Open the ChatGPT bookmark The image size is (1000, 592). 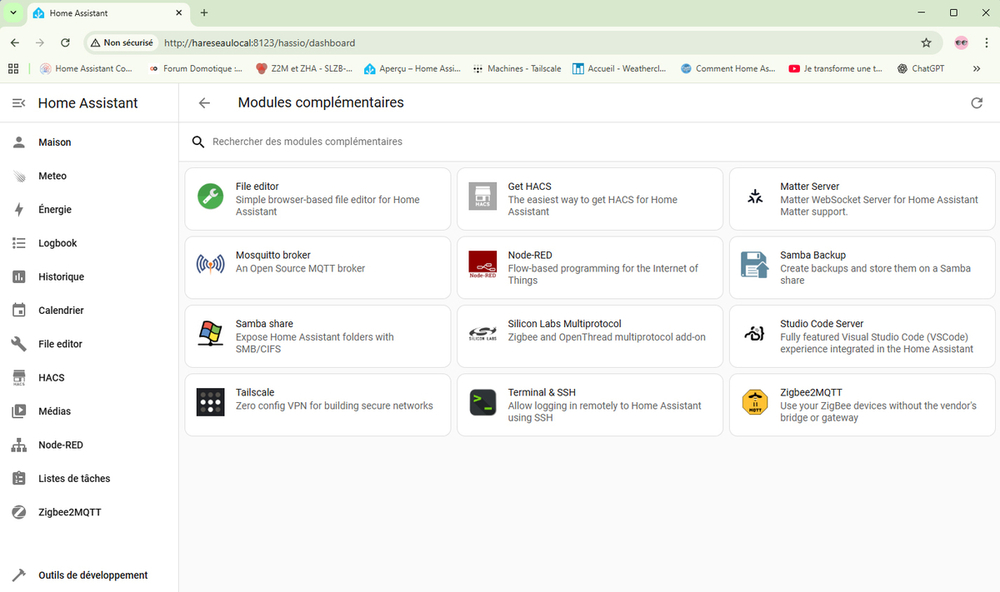point(920,68)
